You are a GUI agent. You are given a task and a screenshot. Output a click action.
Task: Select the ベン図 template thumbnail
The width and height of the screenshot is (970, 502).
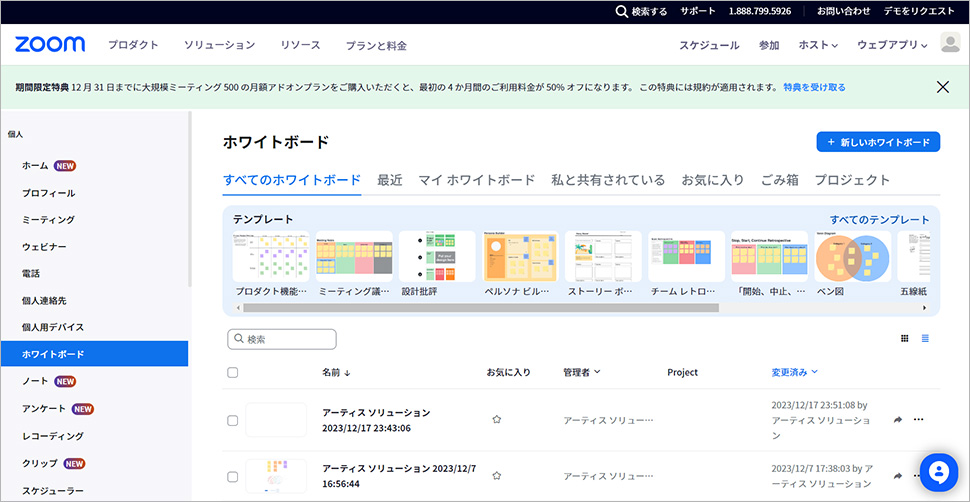(x=852, y=256)
